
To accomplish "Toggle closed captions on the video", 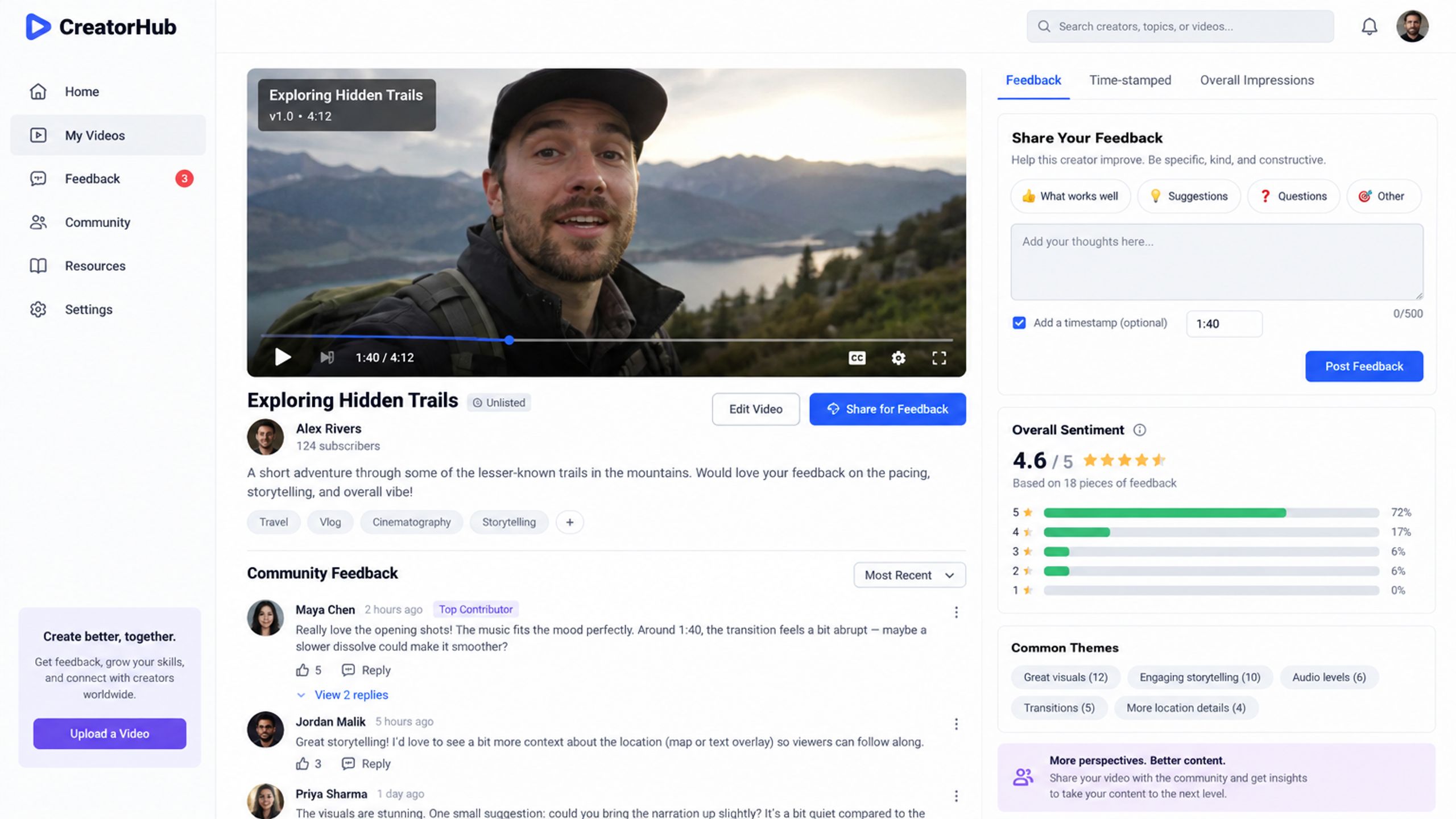I will (x=857, y=358).
